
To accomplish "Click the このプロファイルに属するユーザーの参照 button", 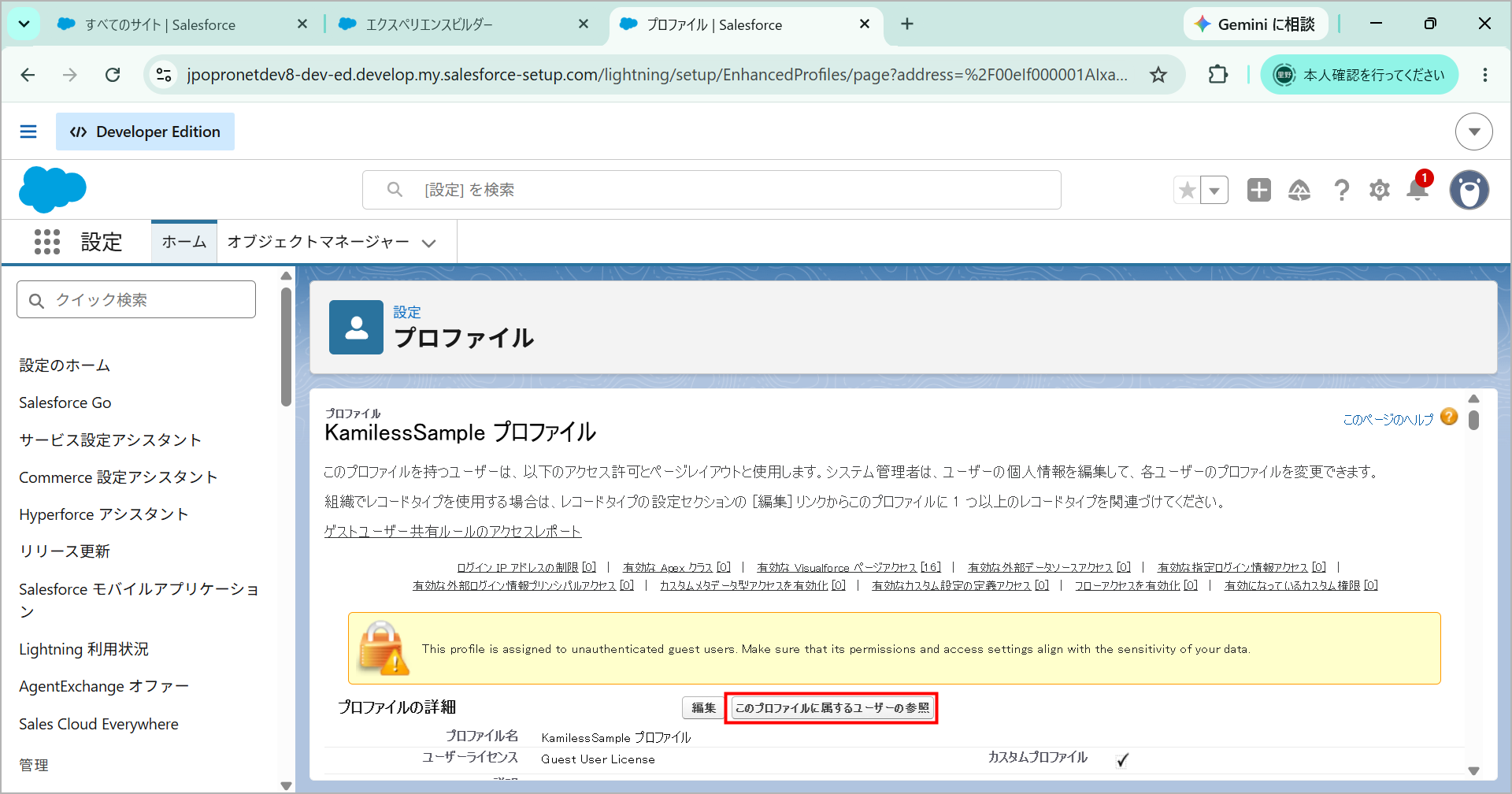I will tap(832, 708).
